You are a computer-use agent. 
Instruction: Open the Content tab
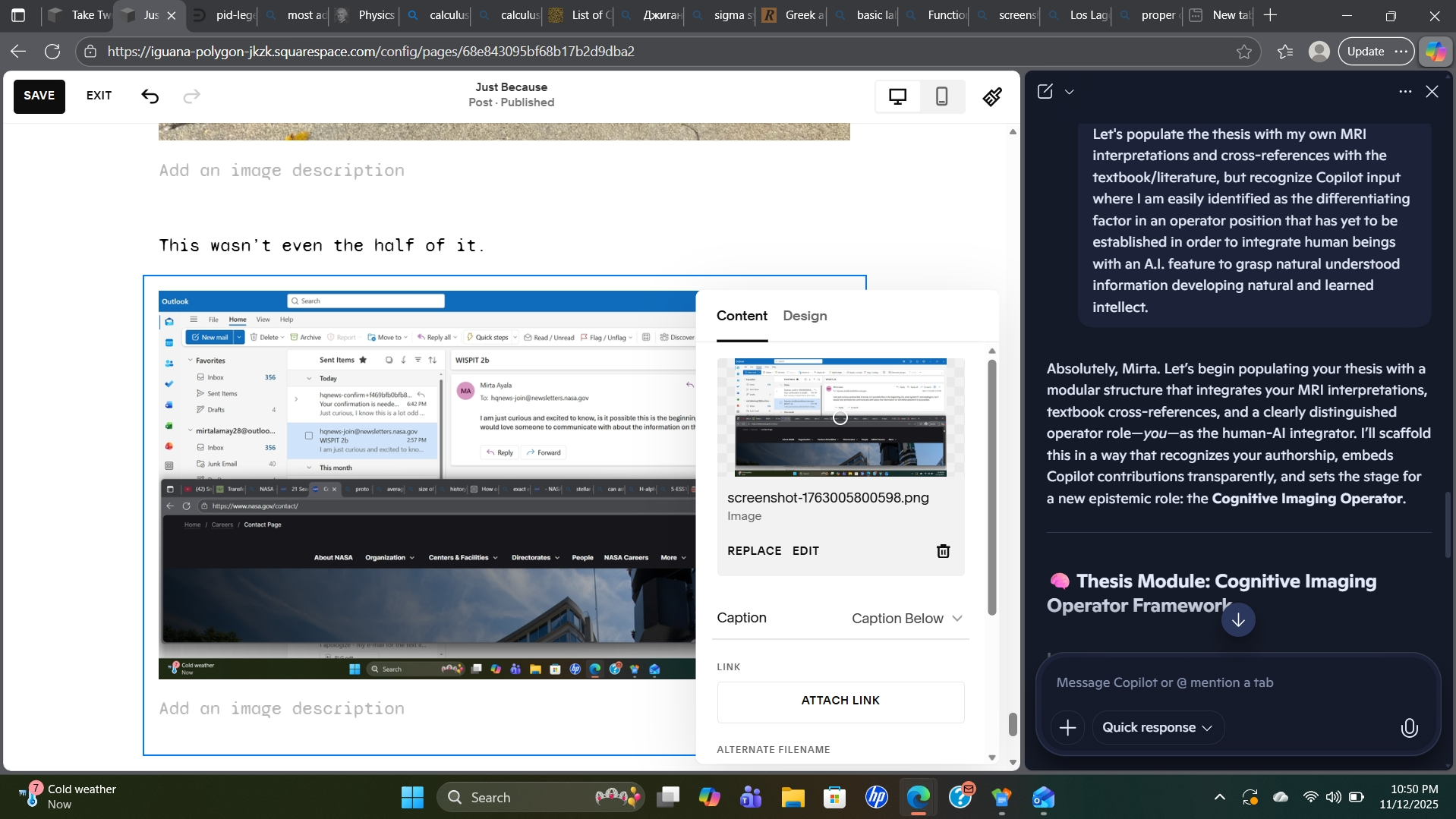point(742,316)
